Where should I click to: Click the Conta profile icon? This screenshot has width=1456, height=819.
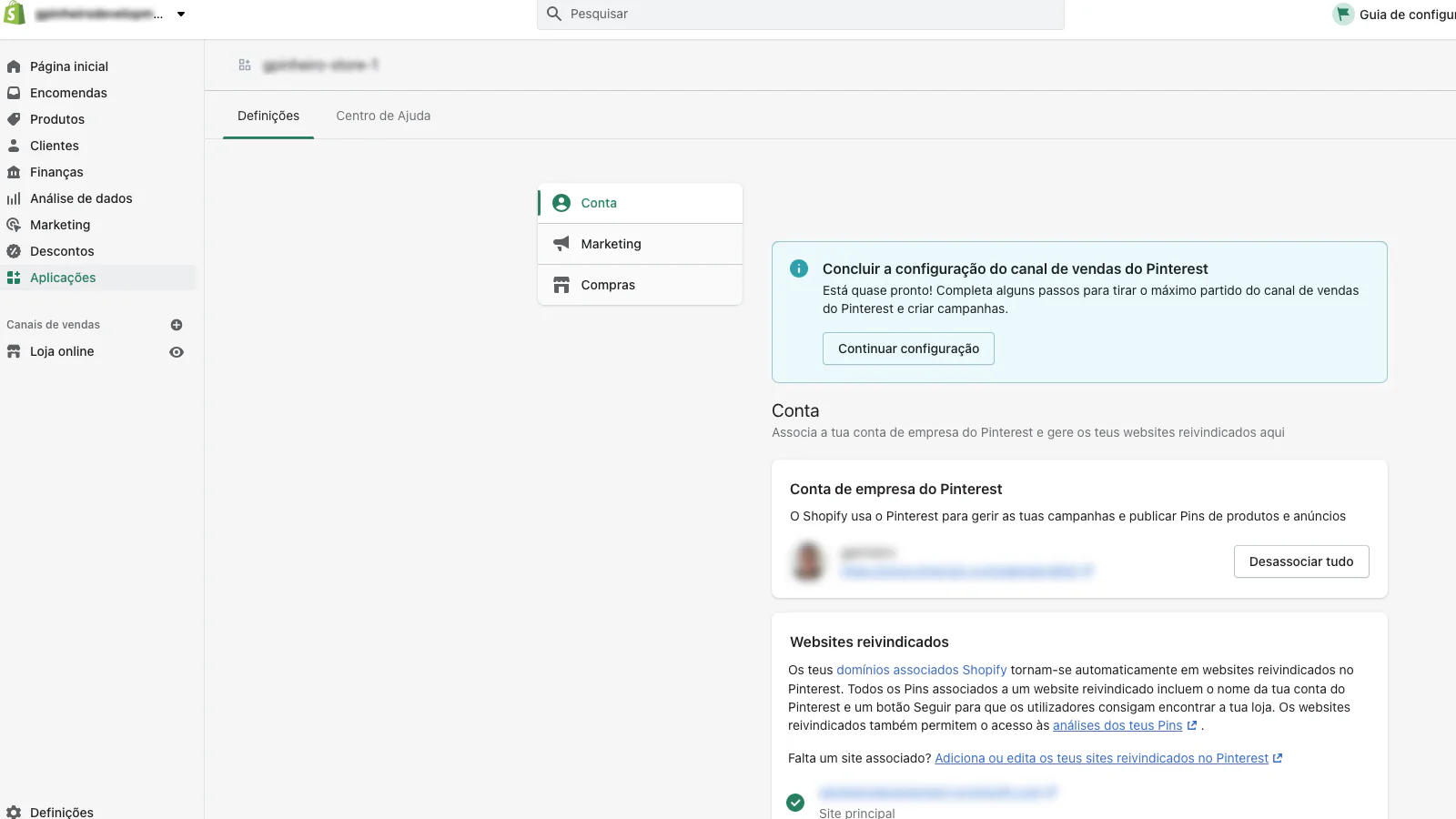click(x=561, y=203)
